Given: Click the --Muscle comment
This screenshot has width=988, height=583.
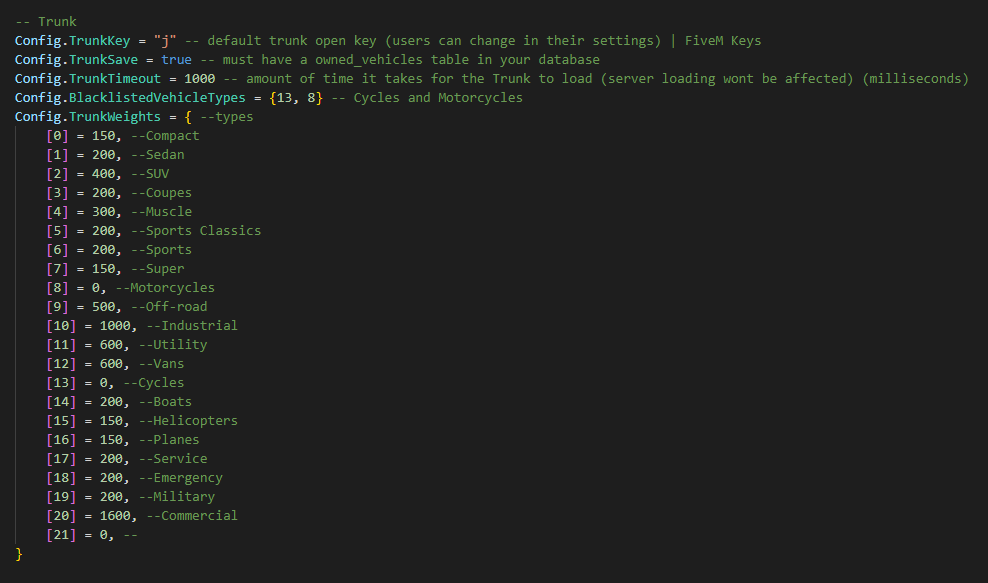Looking at the screenshot, I should (x=161, y=212).
